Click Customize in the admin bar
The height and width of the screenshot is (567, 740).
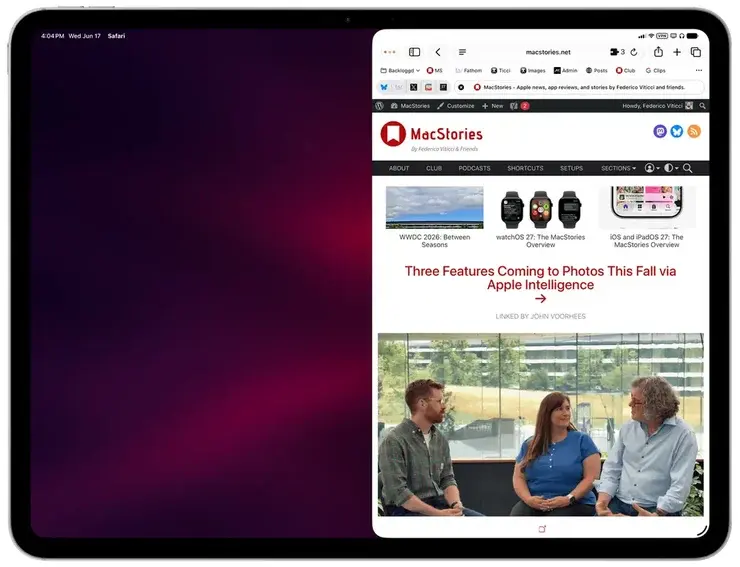pos(455,106)
